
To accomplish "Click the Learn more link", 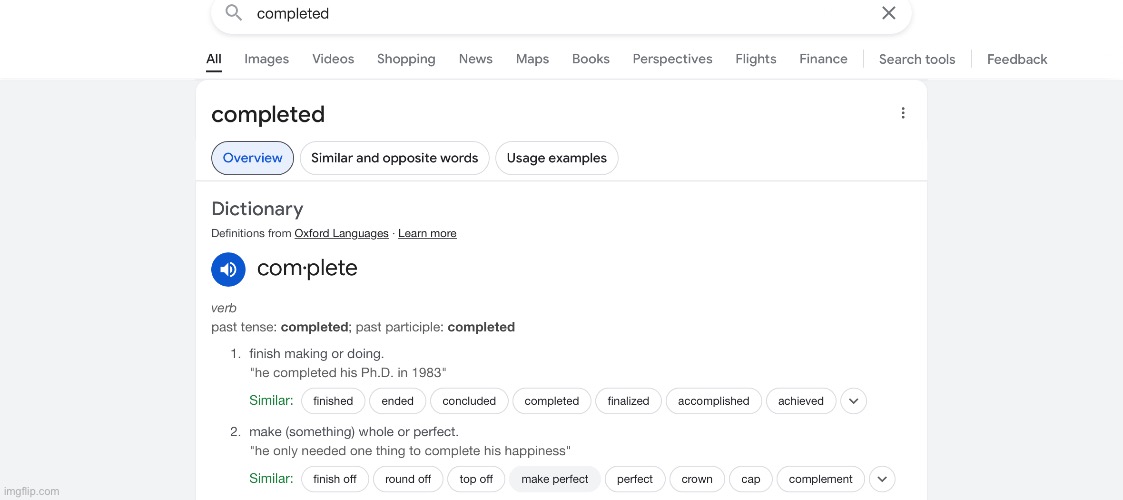I will 427,233.
